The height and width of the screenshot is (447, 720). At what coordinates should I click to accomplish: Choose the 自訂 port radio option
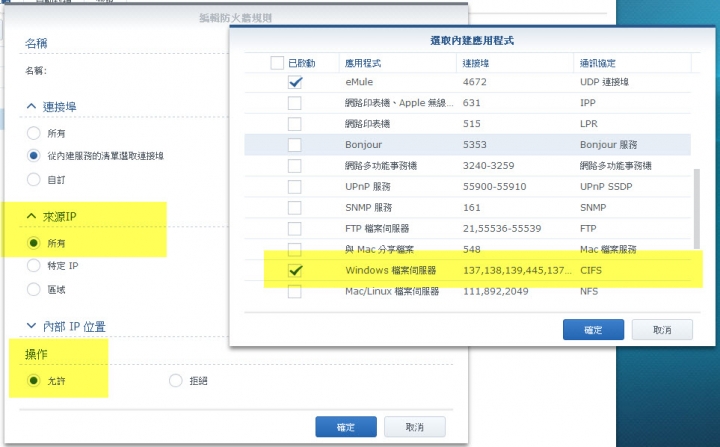(34, 179)
